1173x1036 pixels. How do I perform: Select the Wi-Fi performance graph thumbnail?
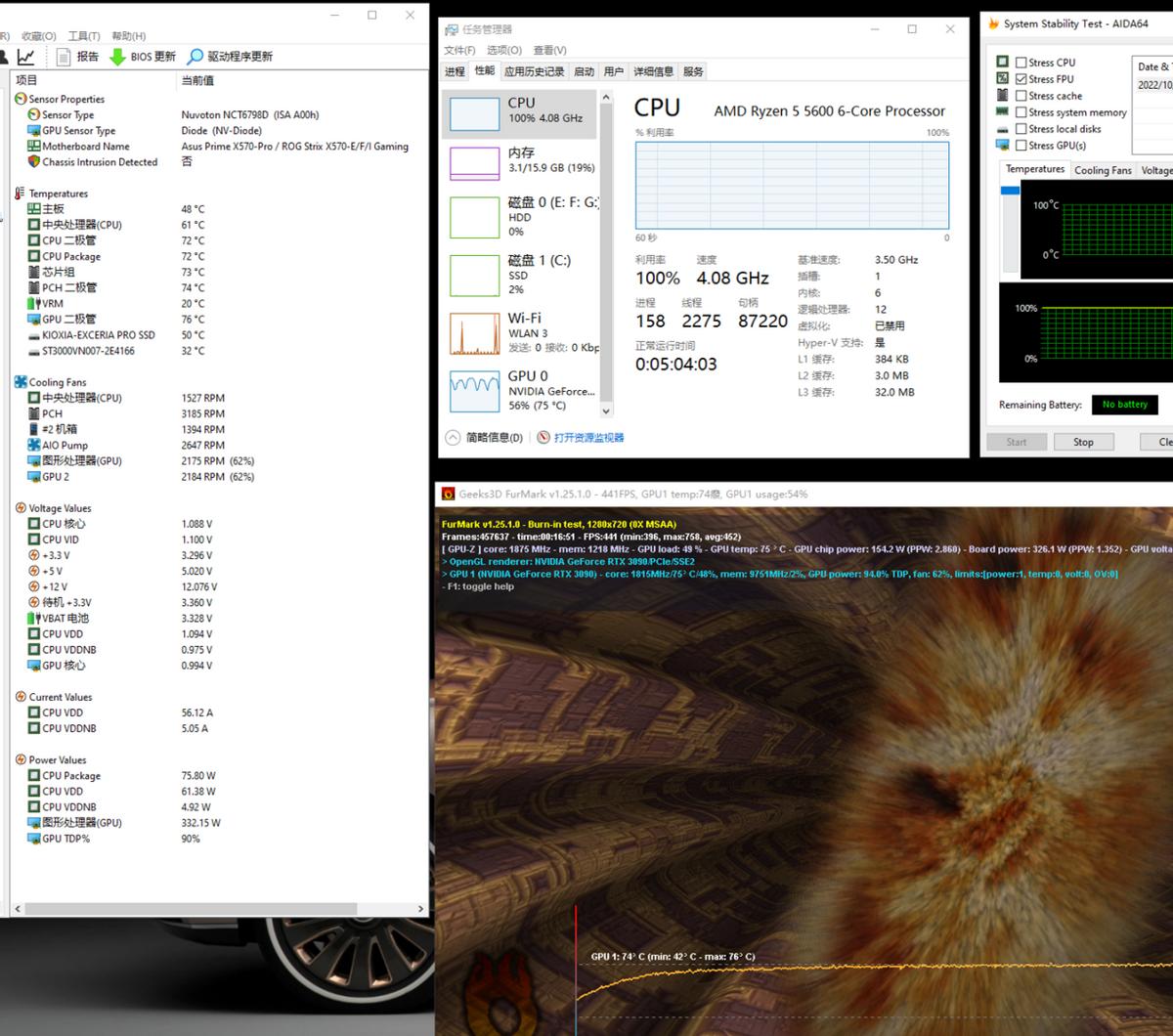coord(474,333)
